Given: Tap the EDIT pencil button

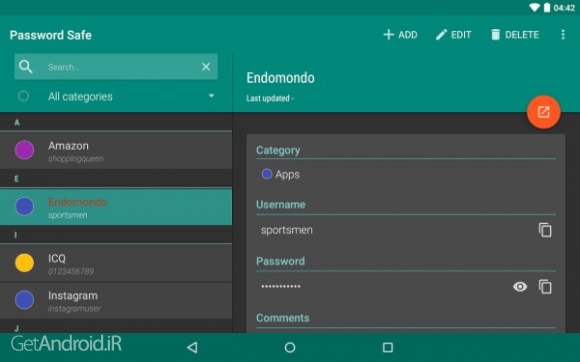Looking at the screenshot, I should (x=453, y=35).
